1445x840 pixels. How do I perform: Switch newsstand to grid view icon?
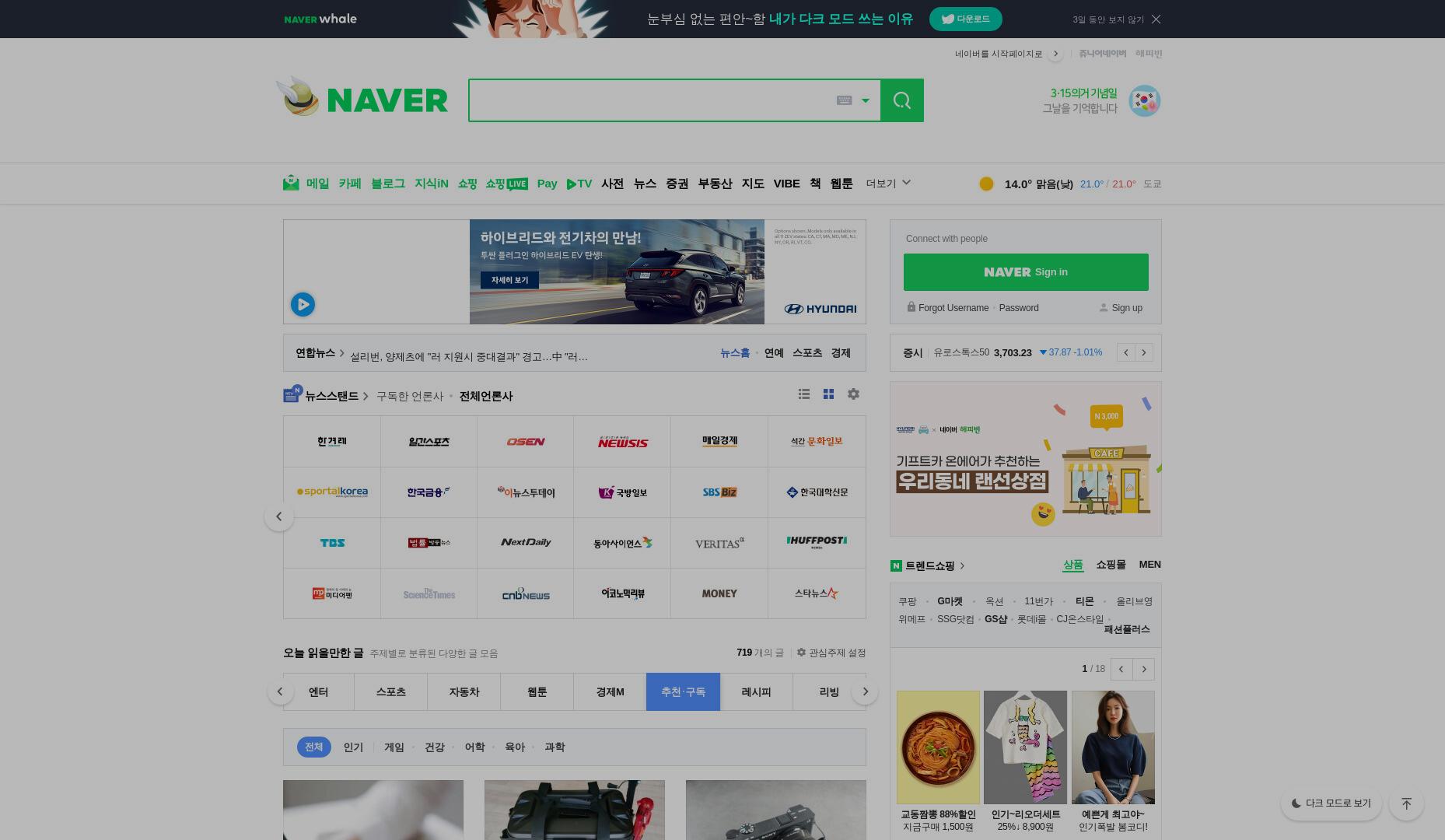pyautogui.click(x=828, y=394)
